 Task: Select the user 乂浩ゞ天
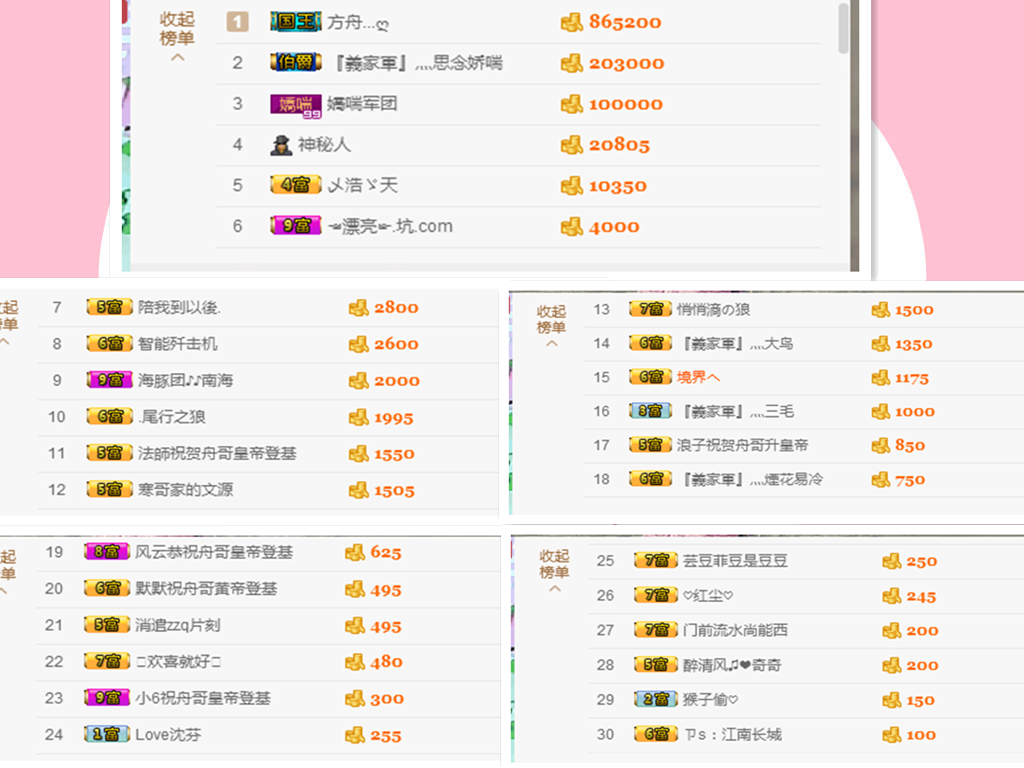362,185
